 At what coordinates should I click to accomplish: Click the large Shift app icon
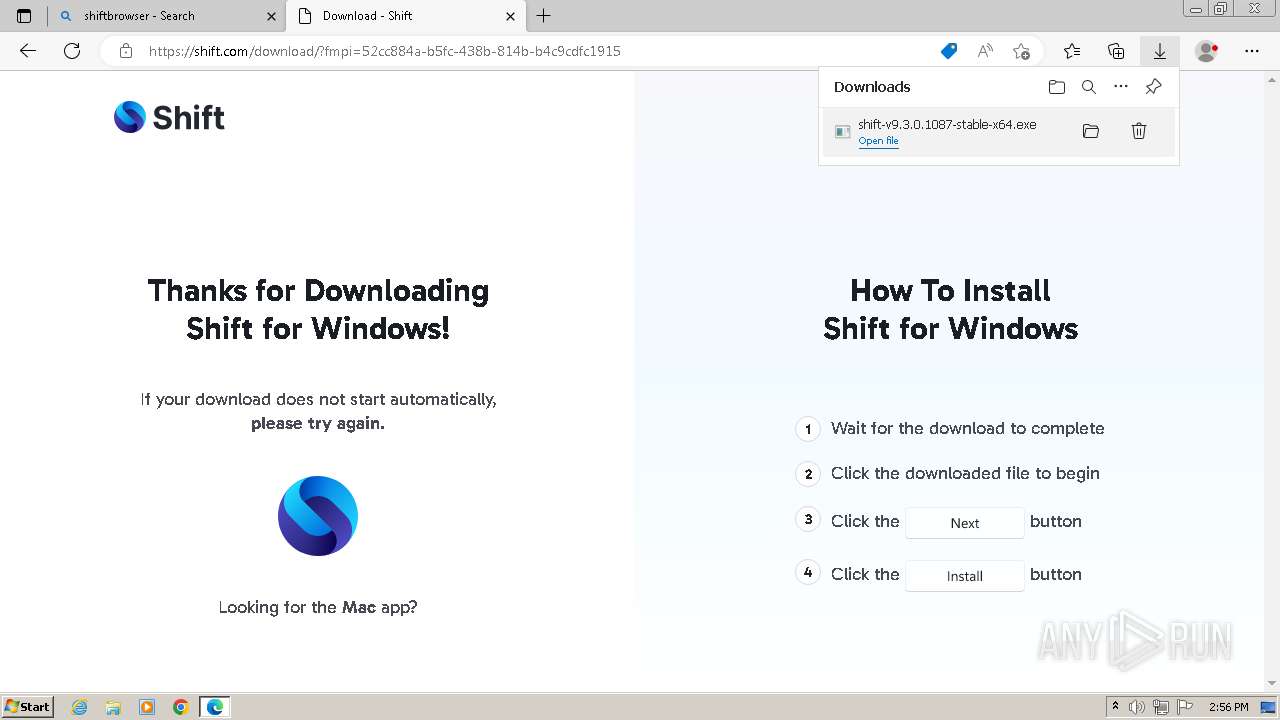click(x=318, y=516)
